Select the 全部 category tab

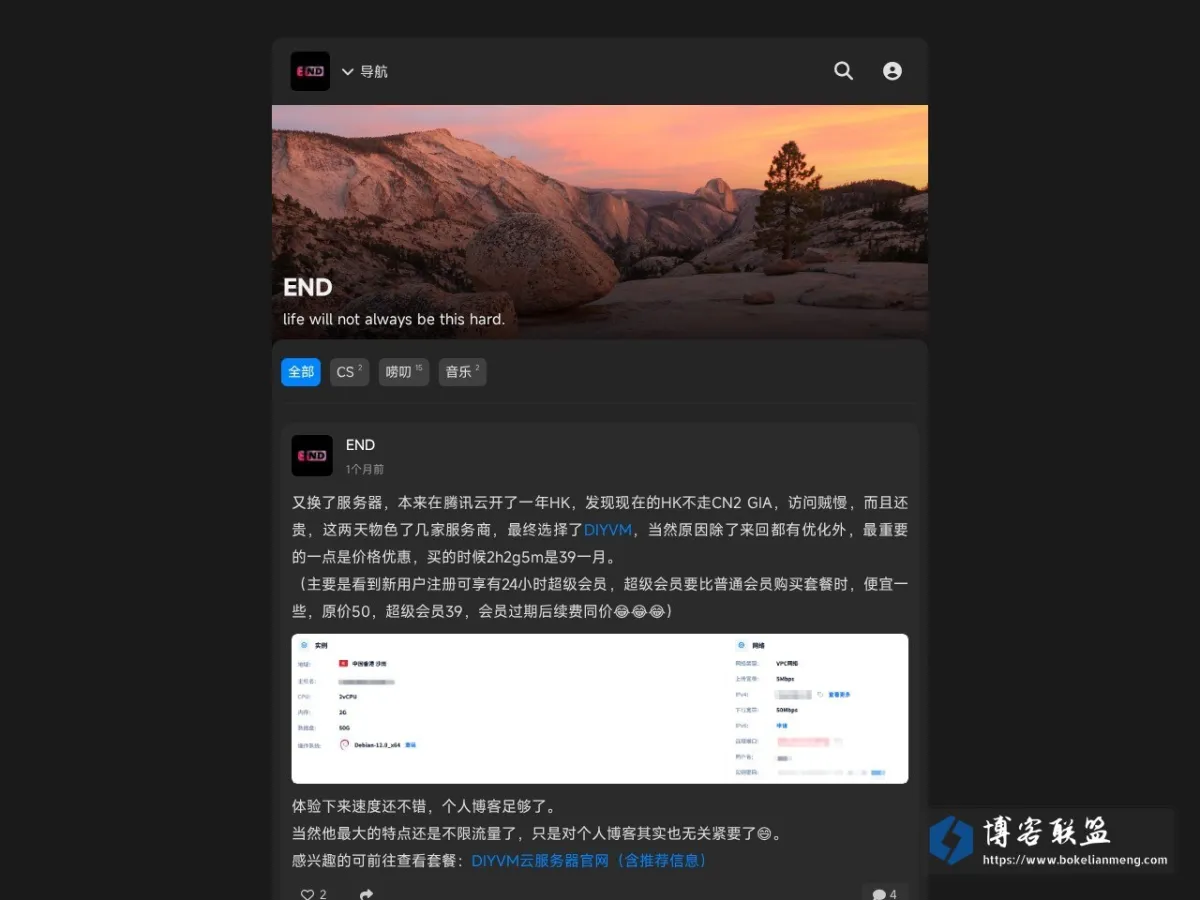(301, 372)
